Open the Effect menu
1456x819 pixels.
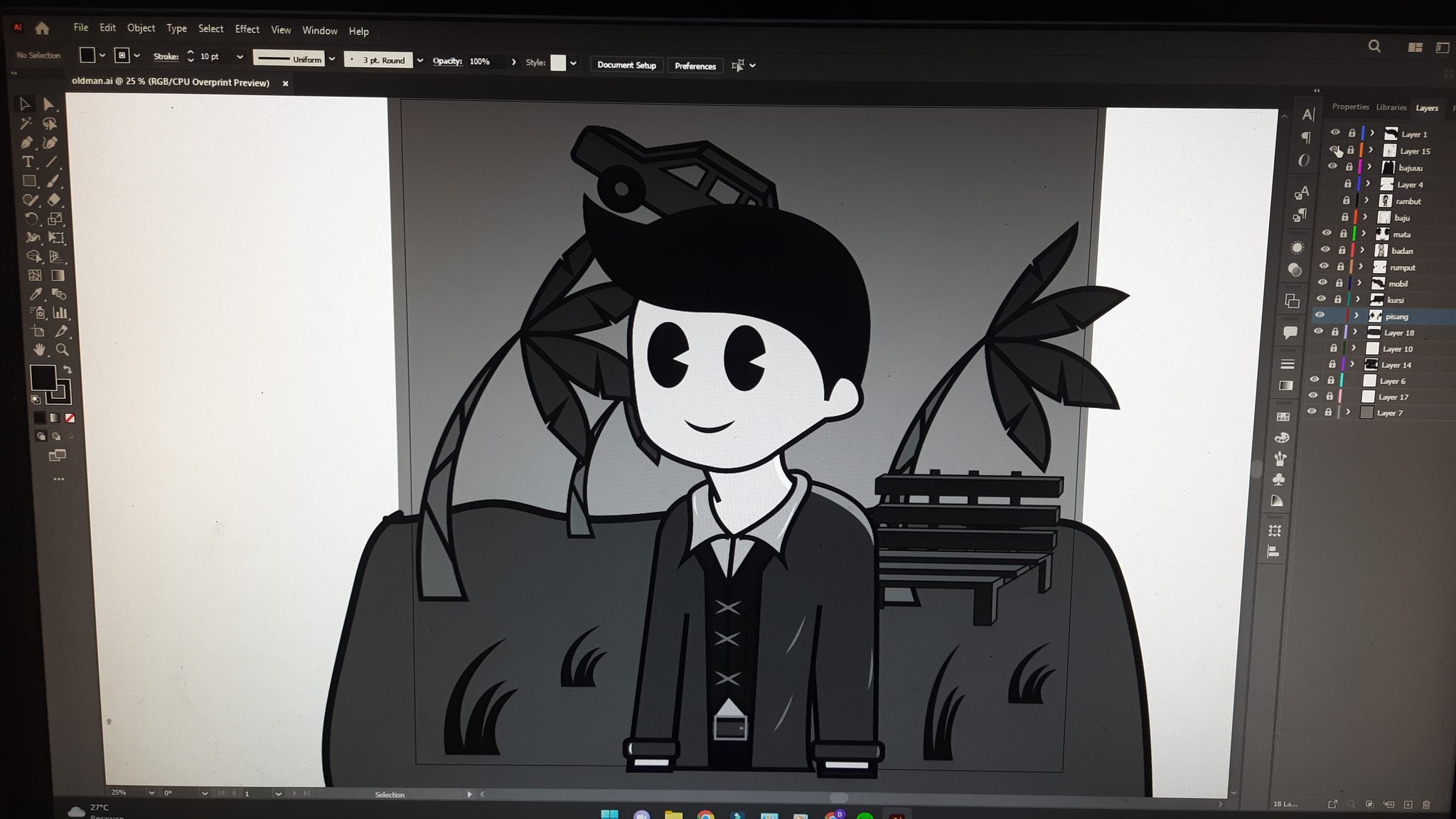[x=247, y=29]
